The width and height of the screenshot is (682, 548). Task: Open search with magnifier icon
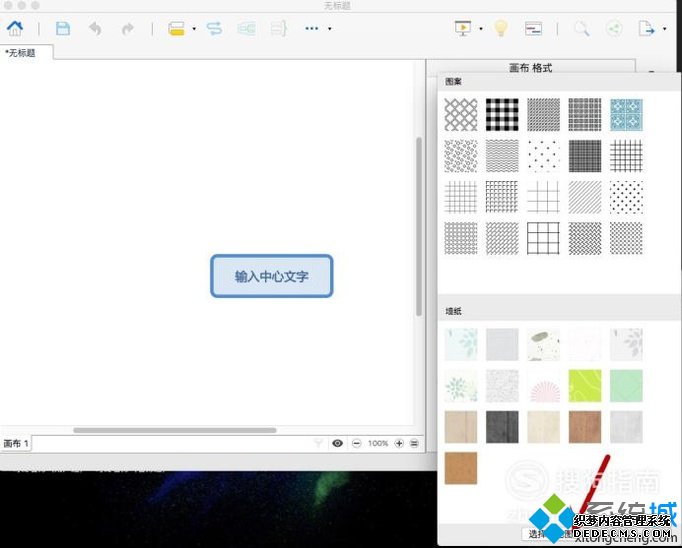click(582, 29)
